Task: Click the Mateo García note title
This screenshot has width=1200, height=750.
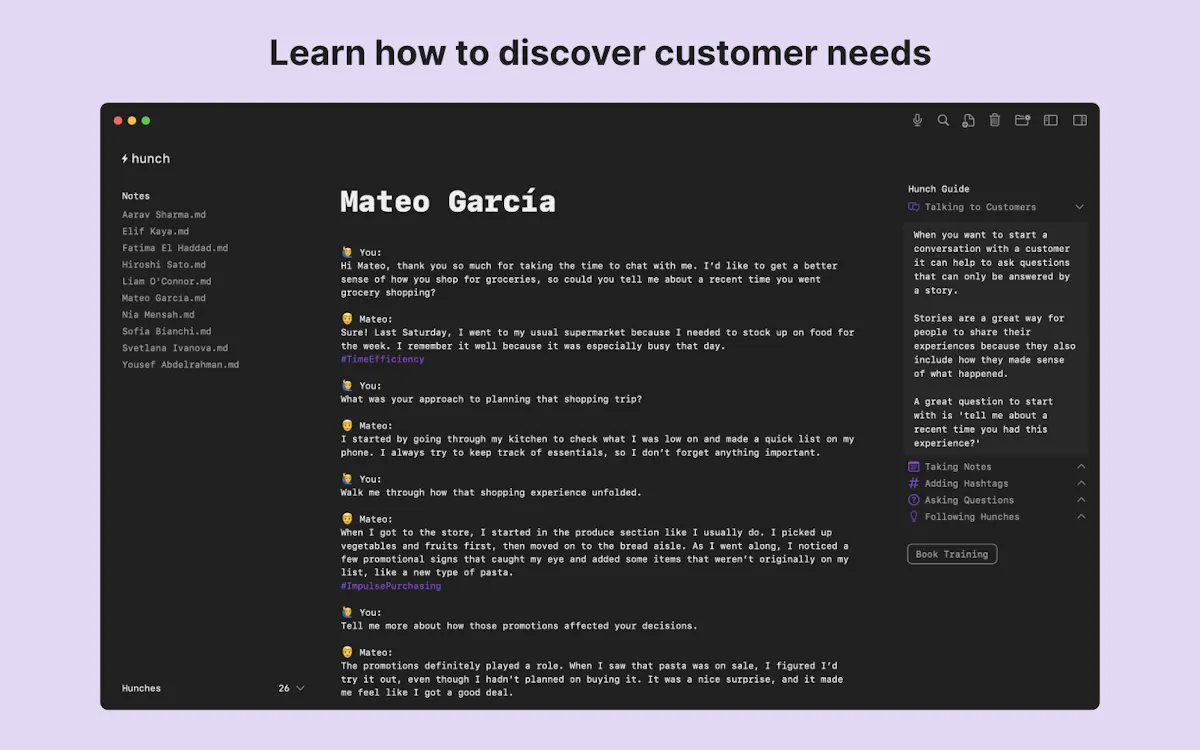Action: click(x=448, y=201)
